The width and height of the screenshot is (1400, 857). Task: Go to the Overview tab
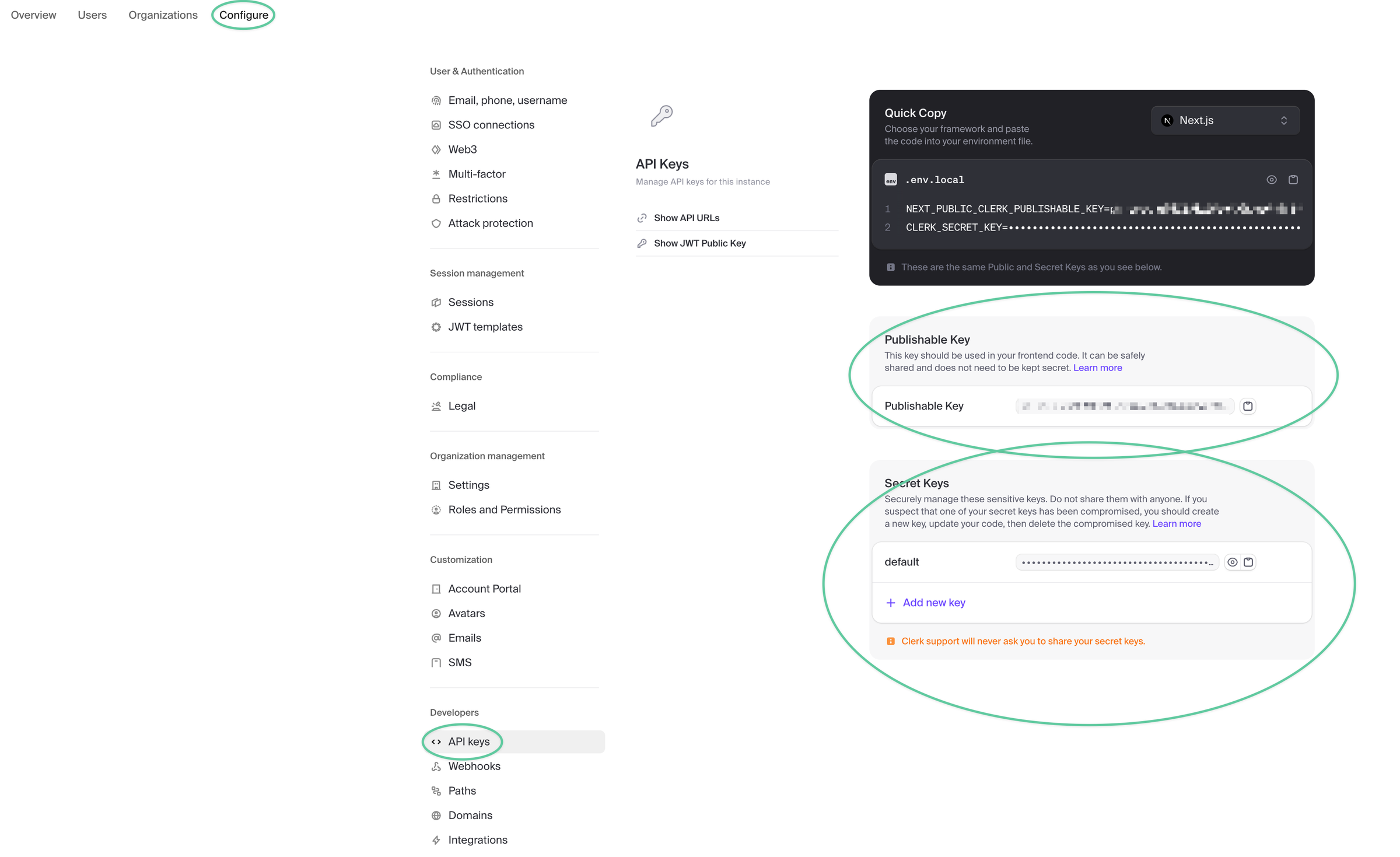tap(33, 15)
